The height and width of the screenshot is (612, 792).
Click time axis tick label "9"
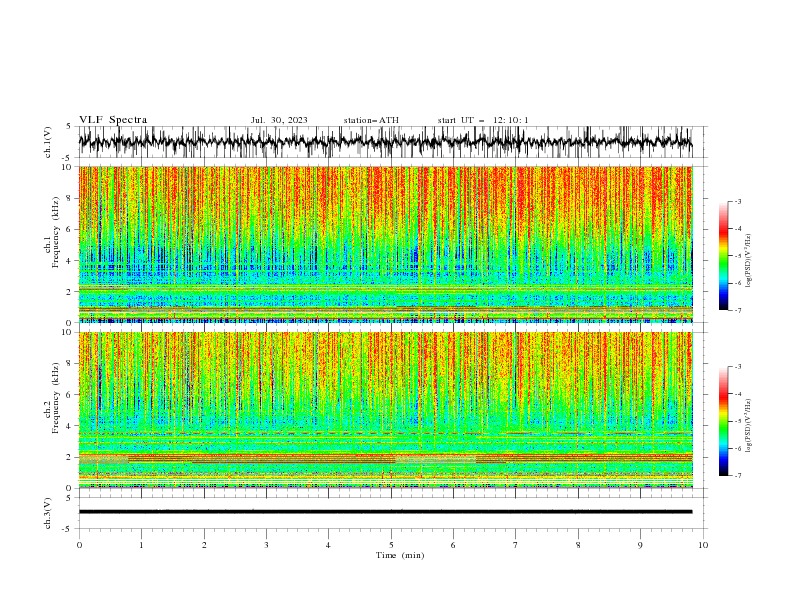640,545
